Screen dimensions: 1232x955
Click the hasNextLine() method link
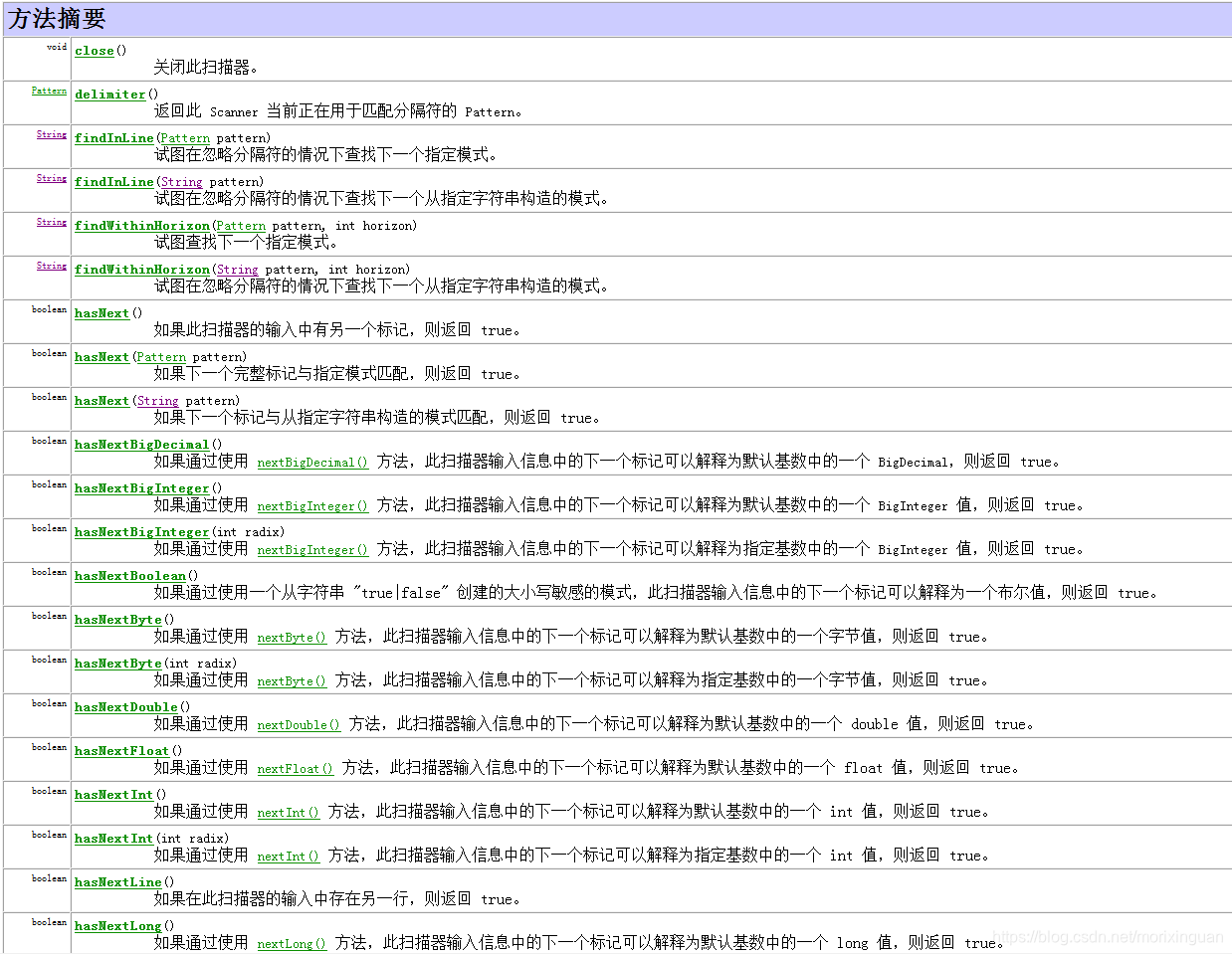coord(117,881)
